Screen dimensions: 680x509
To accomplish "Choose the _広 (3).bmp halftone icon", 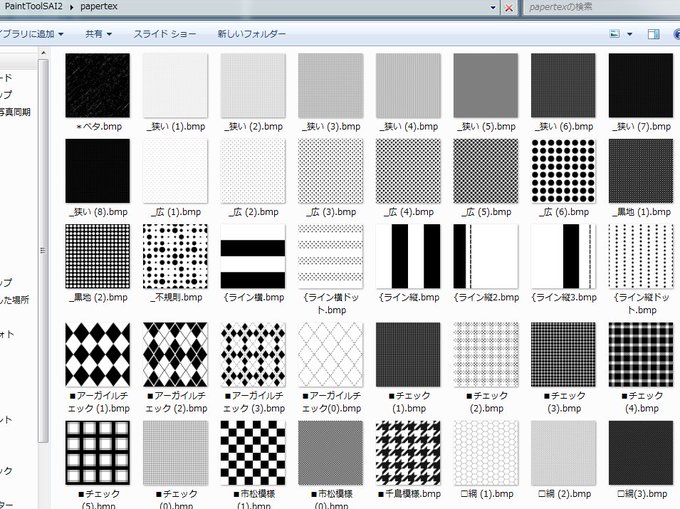I will tap(330, 171).
